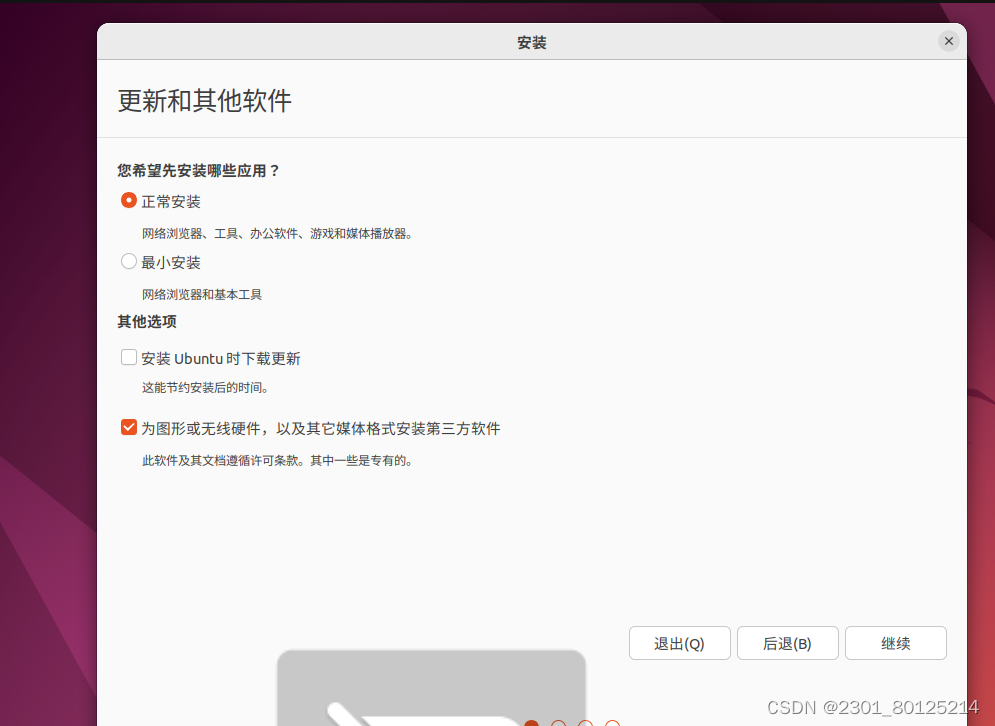
Task: Click the 安装 title bar text
Action: coord(531,41)
